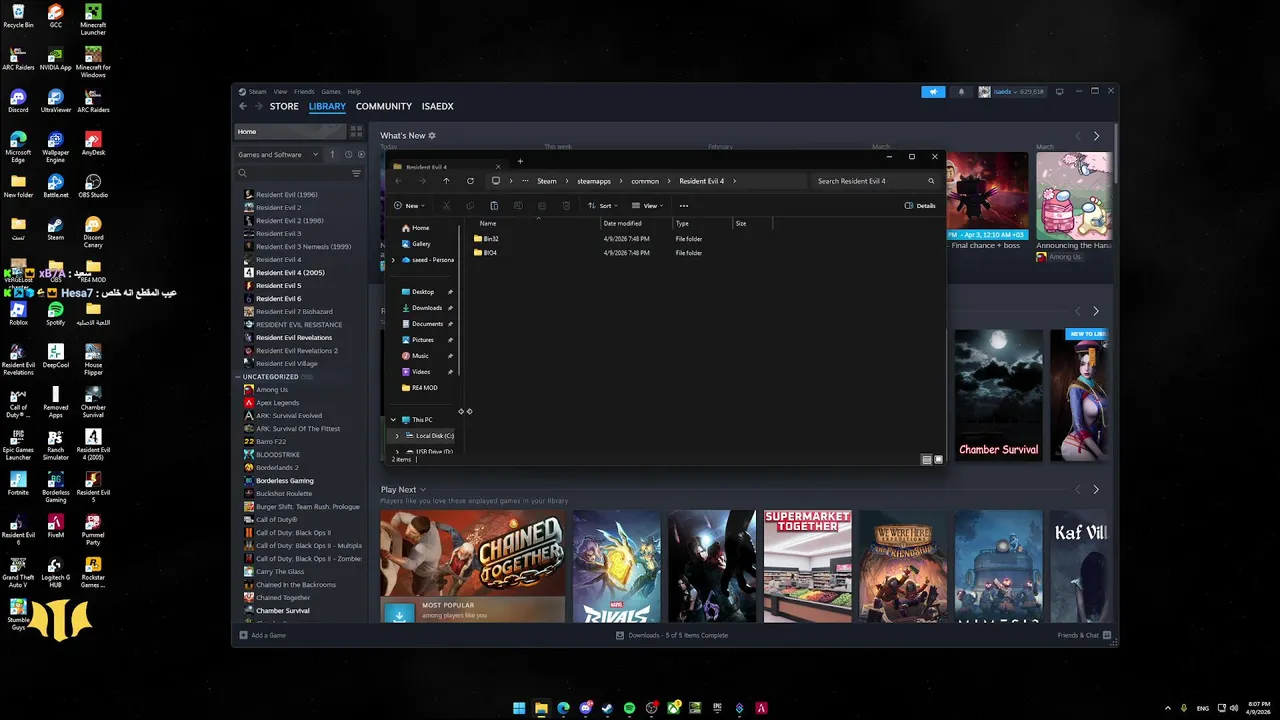Open Steam Downloads status at bottom
The image size is (1280, 720).
pyautogui.click(x=672, y=635)
